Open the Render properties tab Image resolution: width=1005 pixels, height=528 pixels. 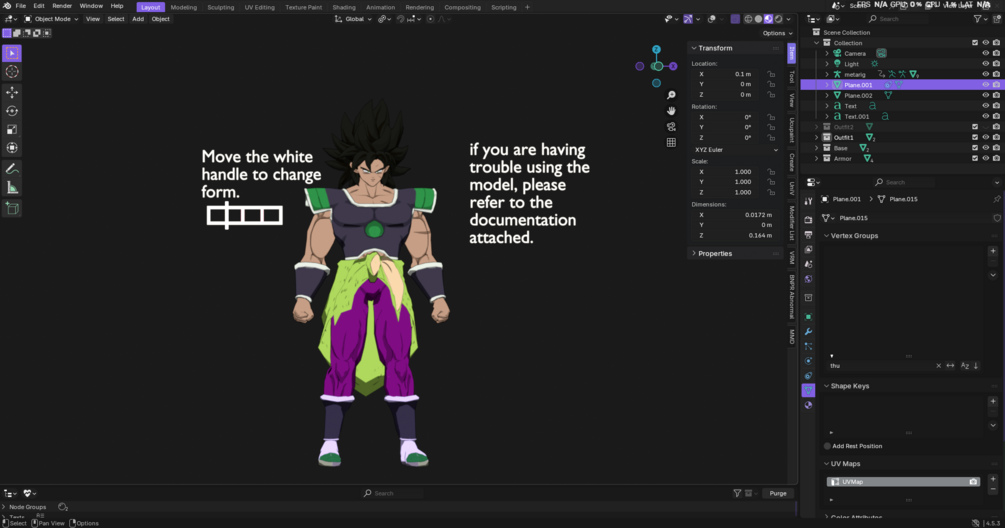pos(808,220)
